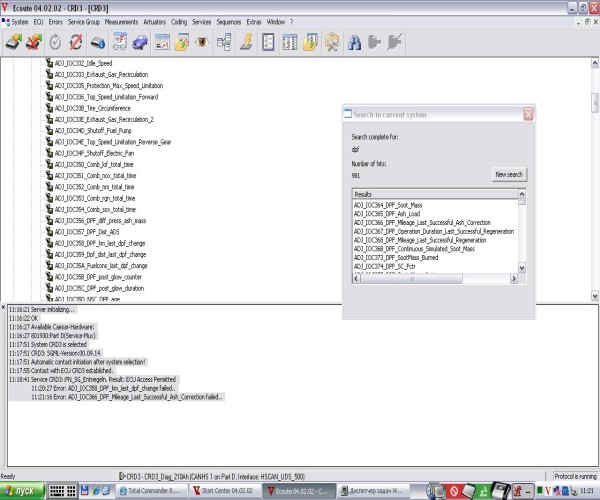The width and height of the screenshot is (600, 500).
Task: Open the Services menu
Action: coord(202,22)
